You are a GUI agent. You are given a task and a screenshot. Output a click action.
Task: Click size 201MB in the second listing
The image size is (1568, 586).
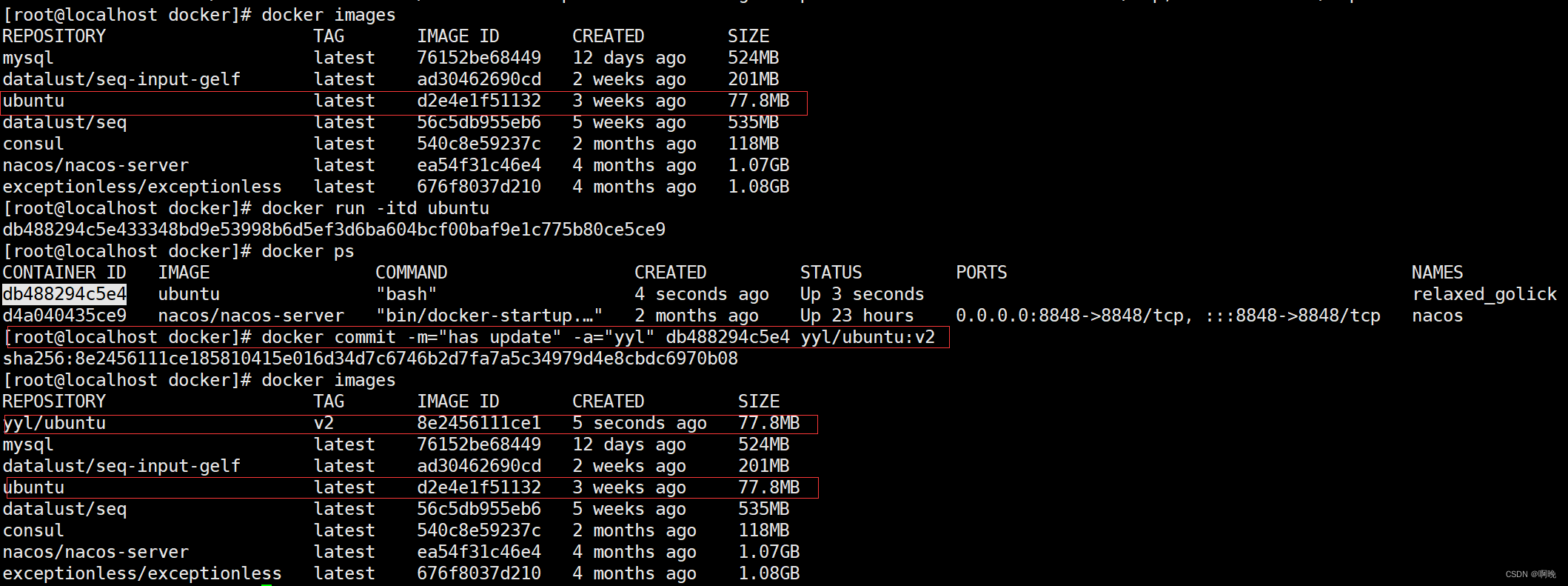(763, 466)
